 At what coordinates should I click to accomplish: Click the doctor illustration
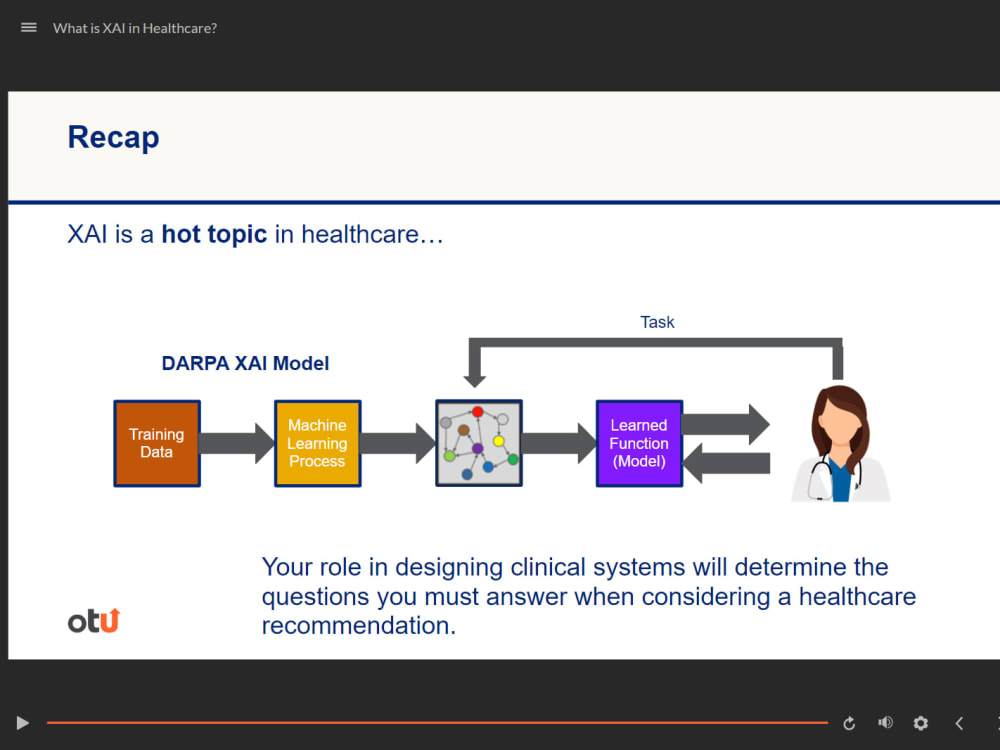click(841, 443)
